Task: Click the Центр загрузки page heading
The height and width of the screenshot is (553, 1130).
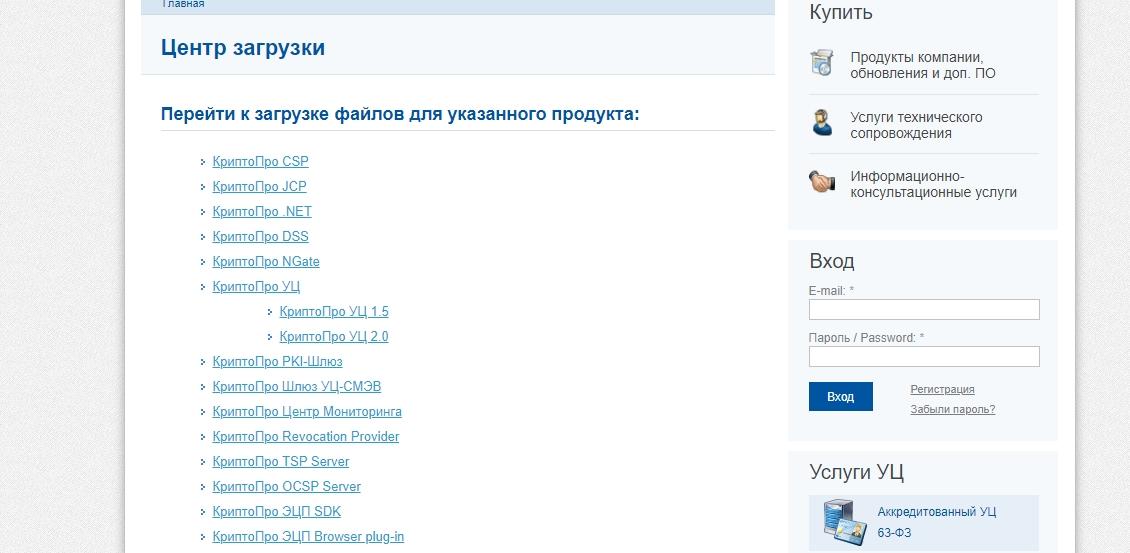Action: coord(243,48)
